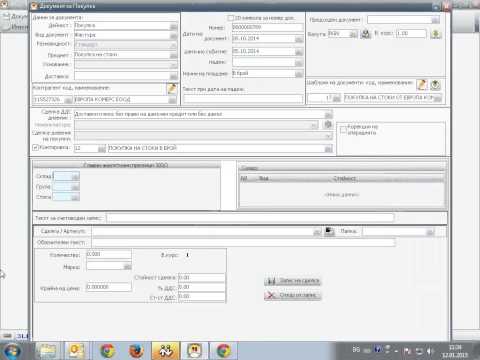Expand the Сделка / Артикул dropdown
This screenshot has height=360, width=480.
(x=317, y=231)
